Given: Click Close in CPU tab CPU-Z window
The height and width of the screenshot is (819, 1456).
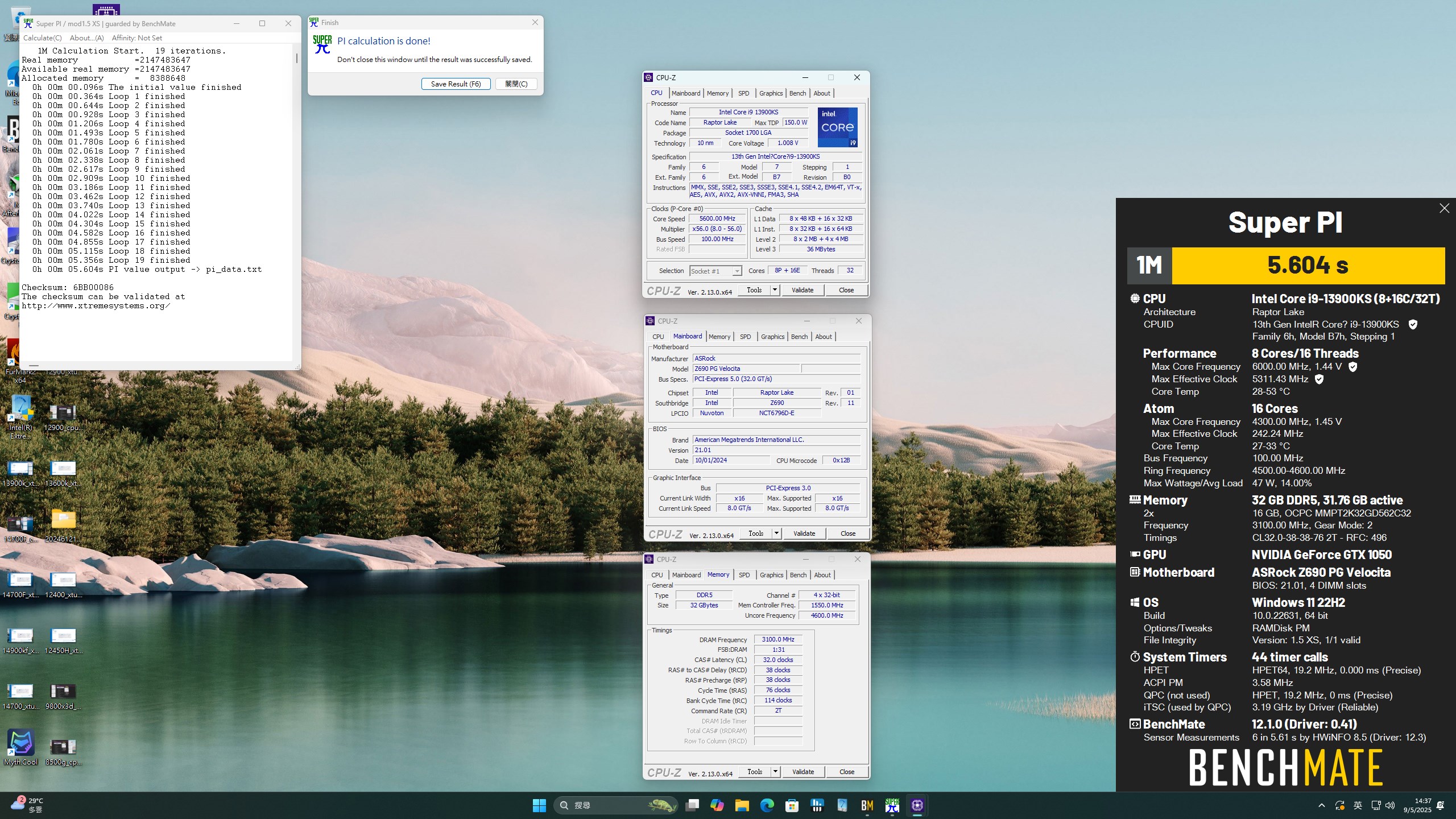Looking at the screenshot, I should [x=846, y=290].
